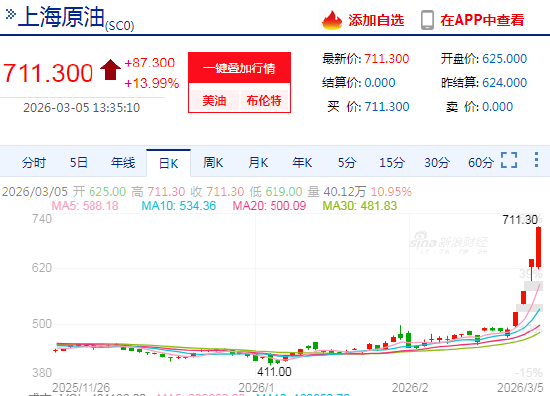Viewport: 550px width, 396px height.
Task: Click the 740 y-axis label
Action: pyautogui.click(x=42, y=219)
